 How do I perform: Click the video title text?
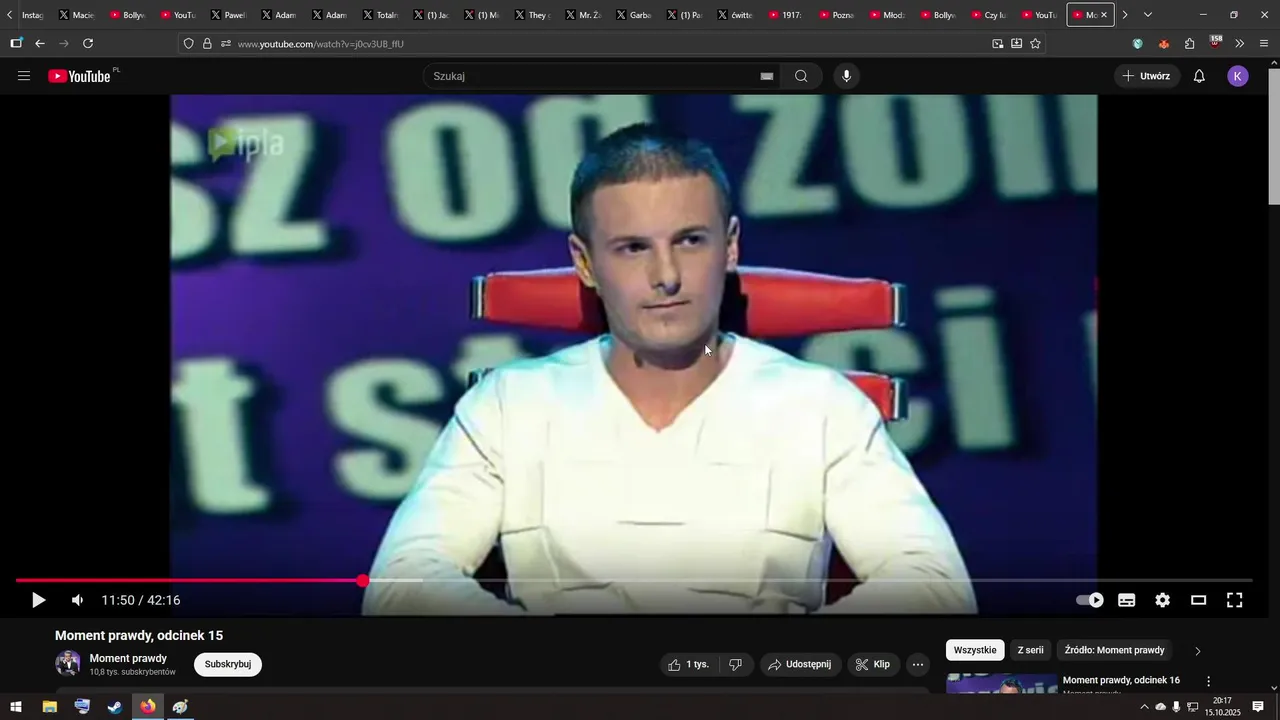(139, 635)
